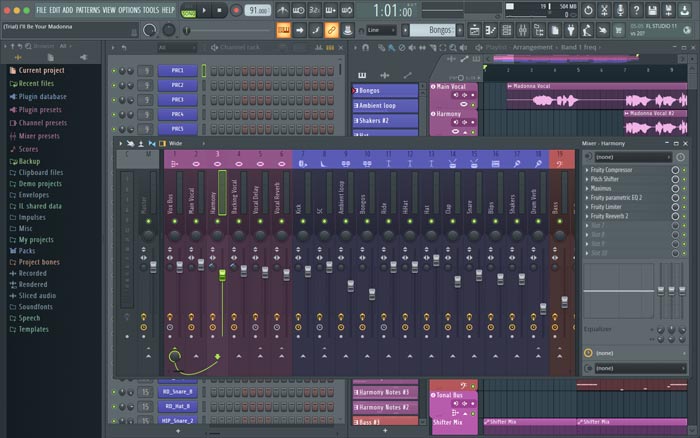Screen dimensions: 700x438
Task: Click the red record button
Action: click(x=236, y=10)
